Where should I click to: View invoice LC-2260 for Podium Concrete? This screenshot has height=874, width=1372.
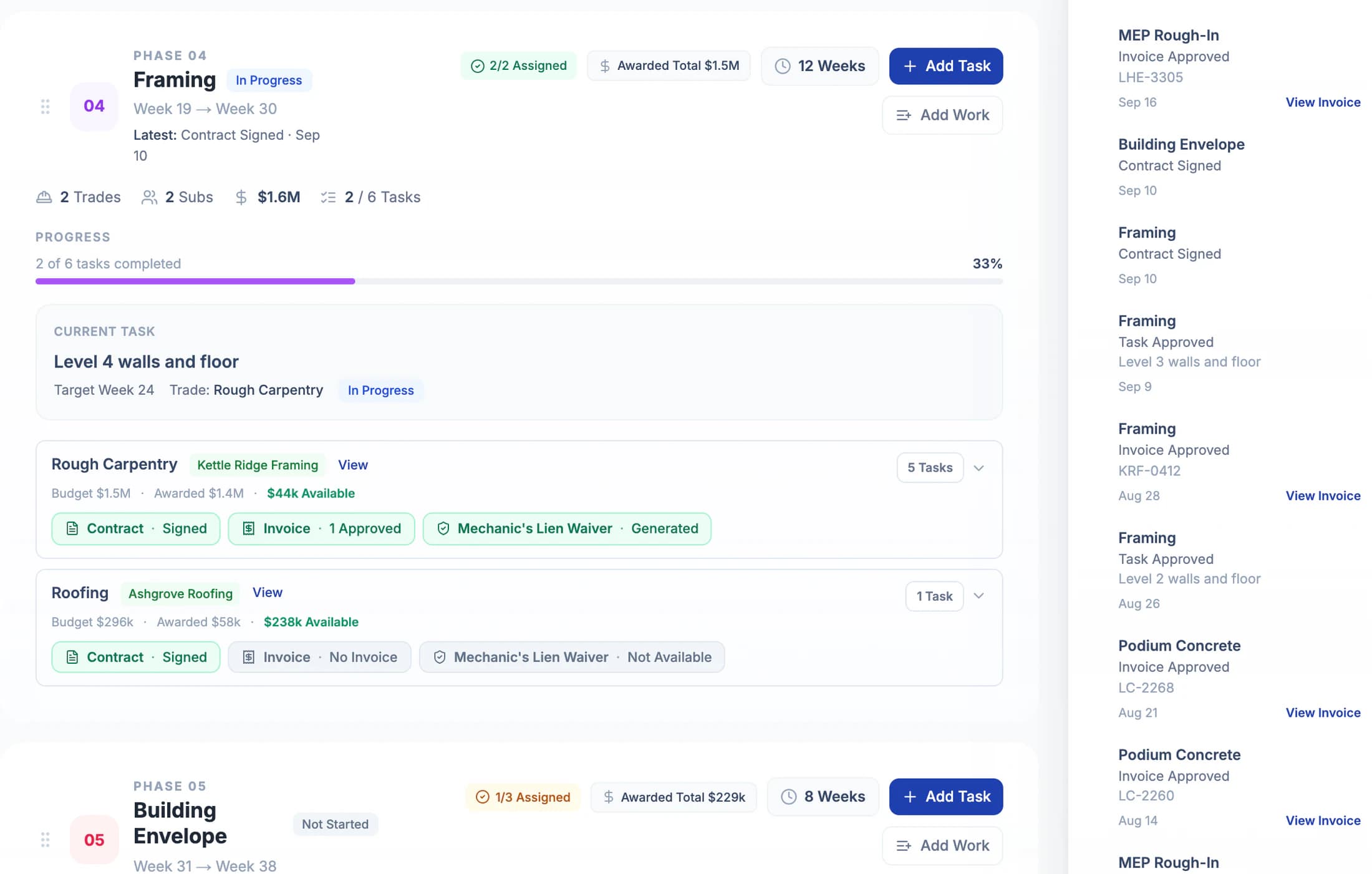(1323, 821)
